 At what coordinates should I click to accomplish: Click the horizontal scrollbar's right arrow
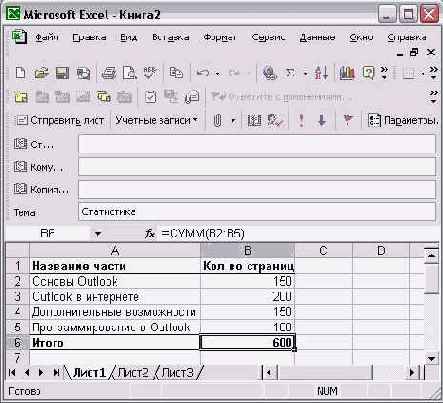pos(412,373)
